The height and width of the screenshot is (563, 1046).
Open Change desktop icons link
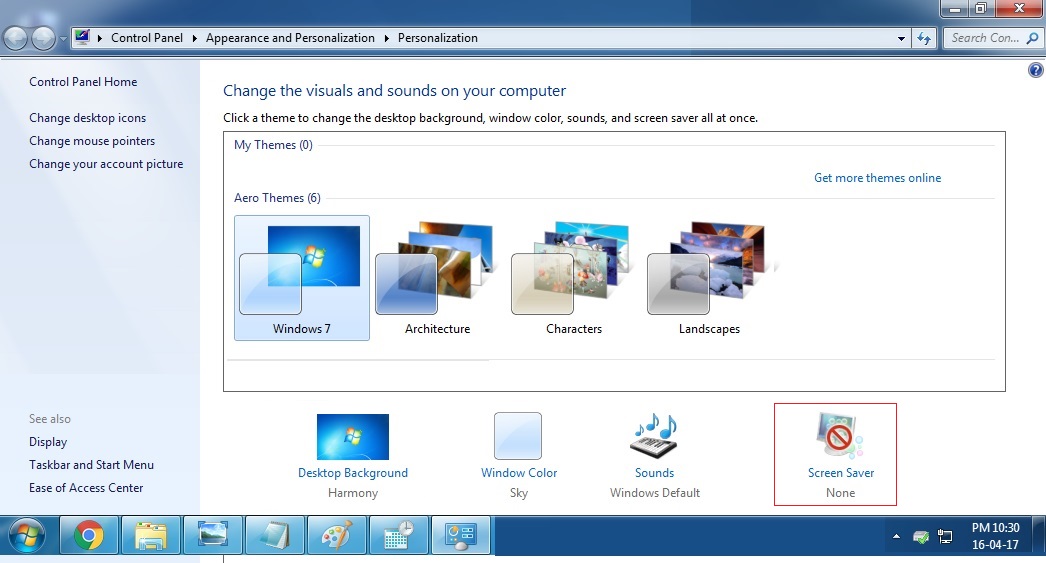pyautogui.click(x=87, y=118)
